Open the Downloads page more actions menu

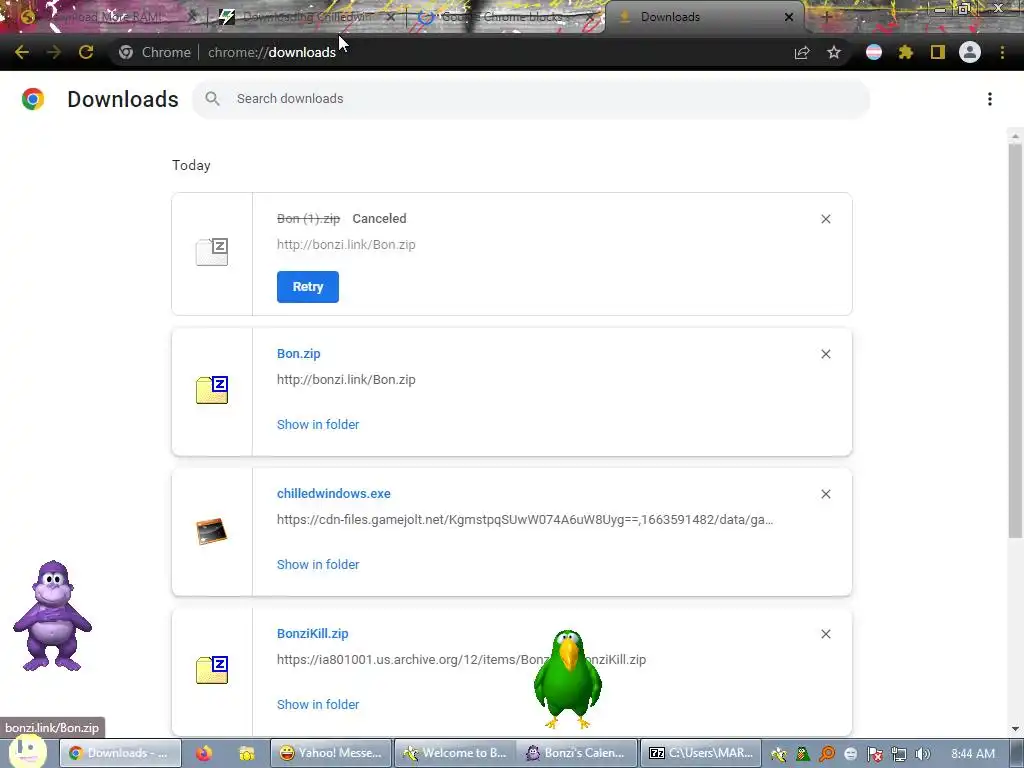(990, 99)
